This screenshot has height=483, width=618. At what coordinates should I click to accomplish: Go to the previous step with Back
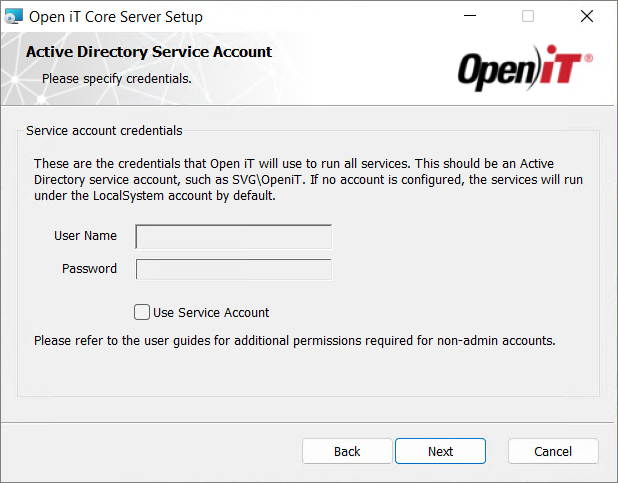[x=347, y=451]
